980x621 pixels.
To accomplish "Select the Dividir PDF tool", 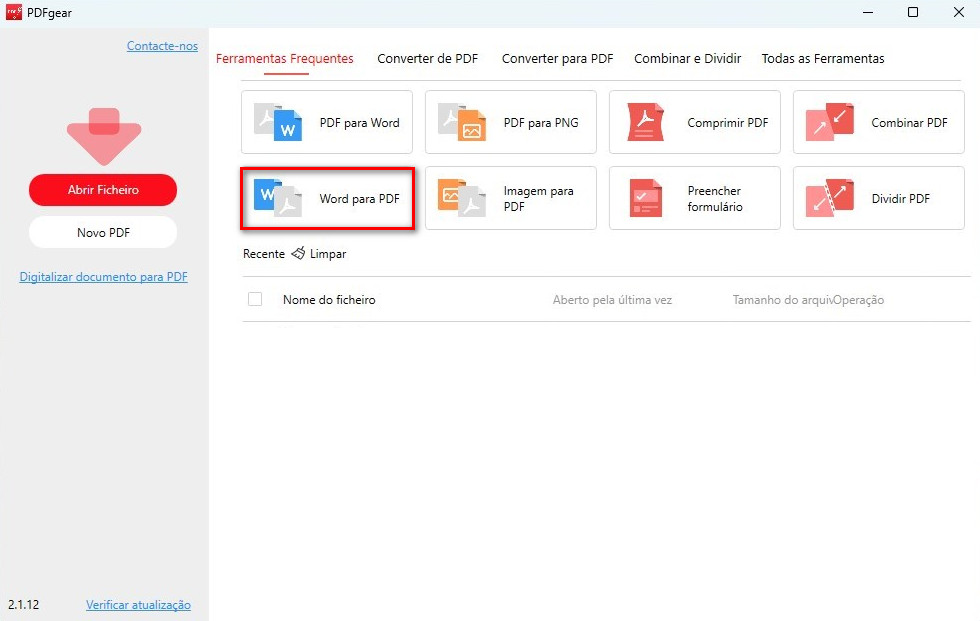I will 877,198.
